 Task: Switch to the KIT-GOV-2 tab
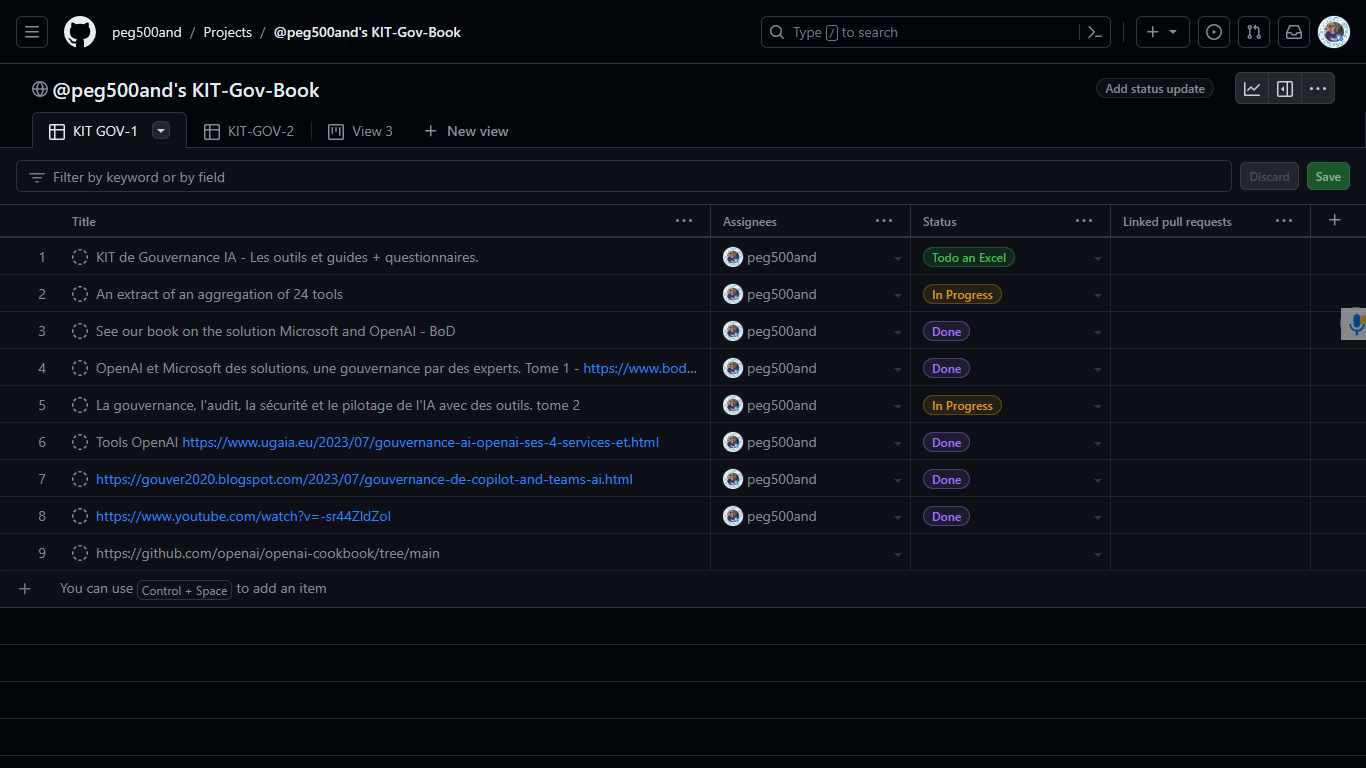click(x=249, y=131)
